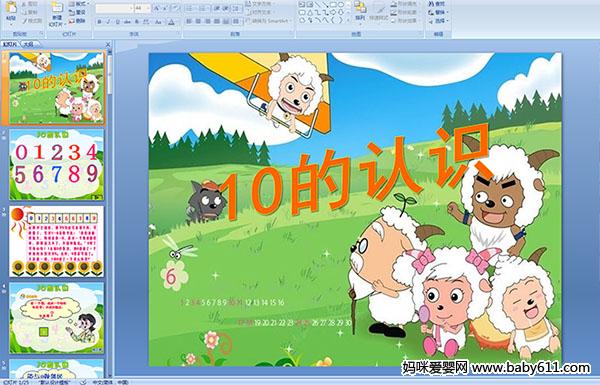Justify the paragraph text
This screenshot has height=385, width=600.
click(217, 21)
